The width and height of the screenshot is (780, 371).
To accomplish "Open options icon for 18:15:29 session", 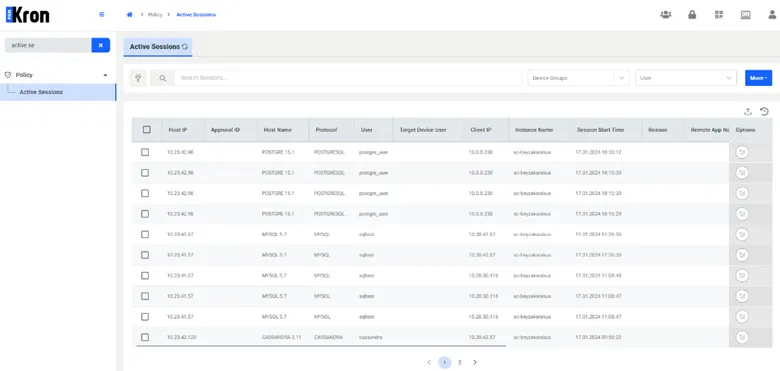I will click(x=742, y=214).
